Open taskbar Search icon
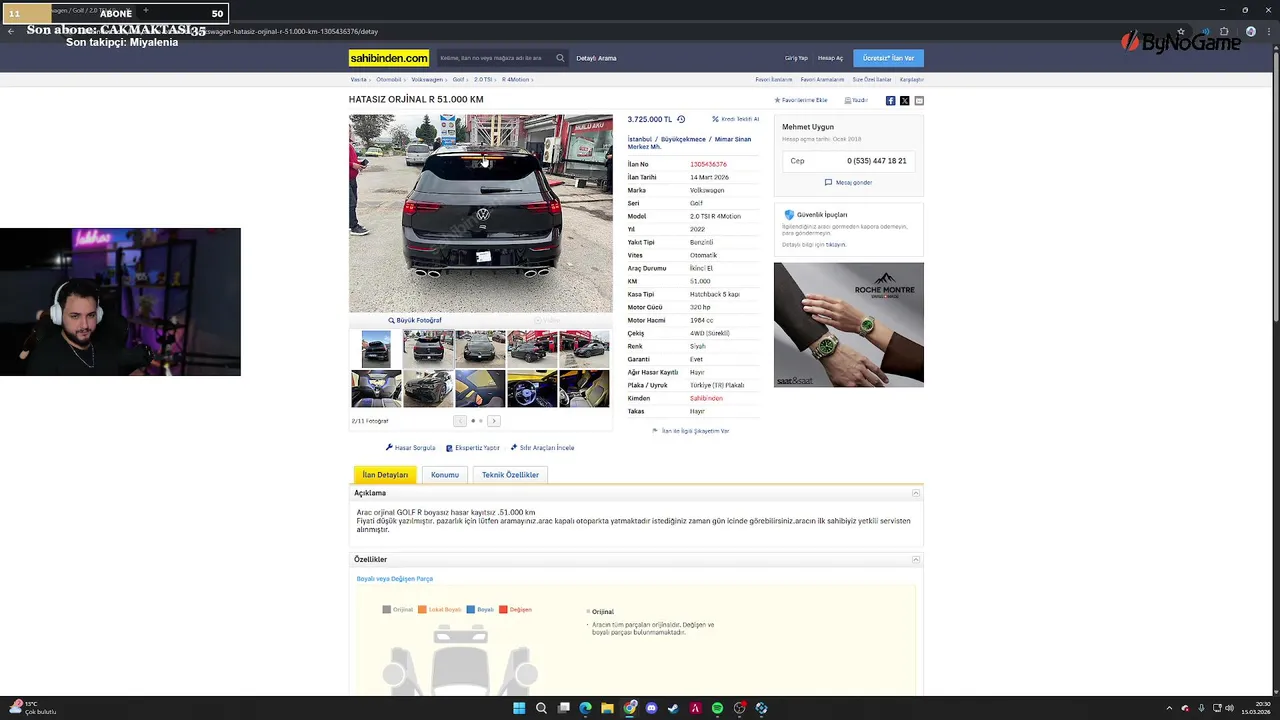1280x720 pixels. click(x=541, y=708)
